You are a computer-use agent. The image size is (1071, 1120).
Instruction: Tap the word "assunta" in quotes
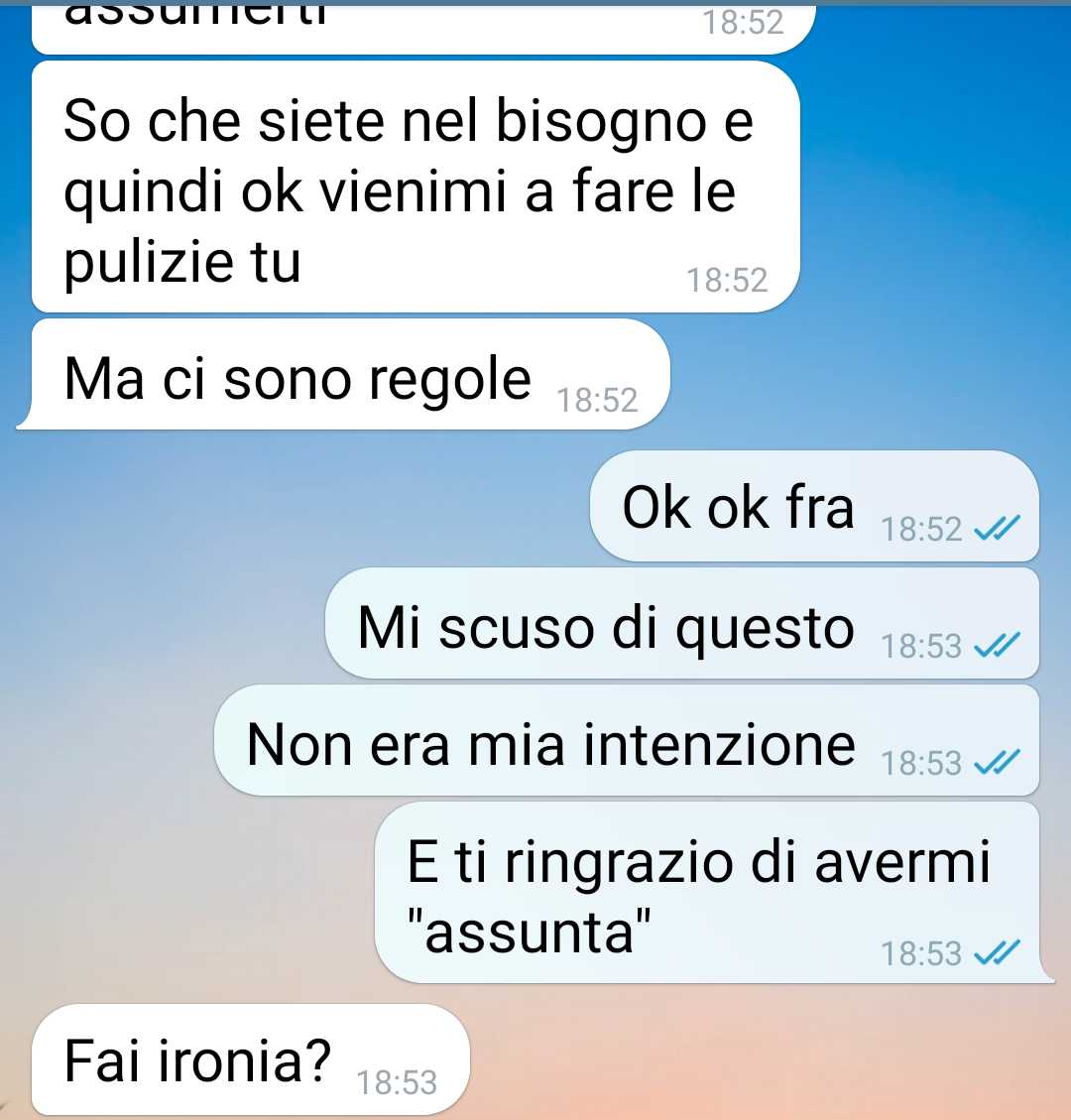point(530,932)
